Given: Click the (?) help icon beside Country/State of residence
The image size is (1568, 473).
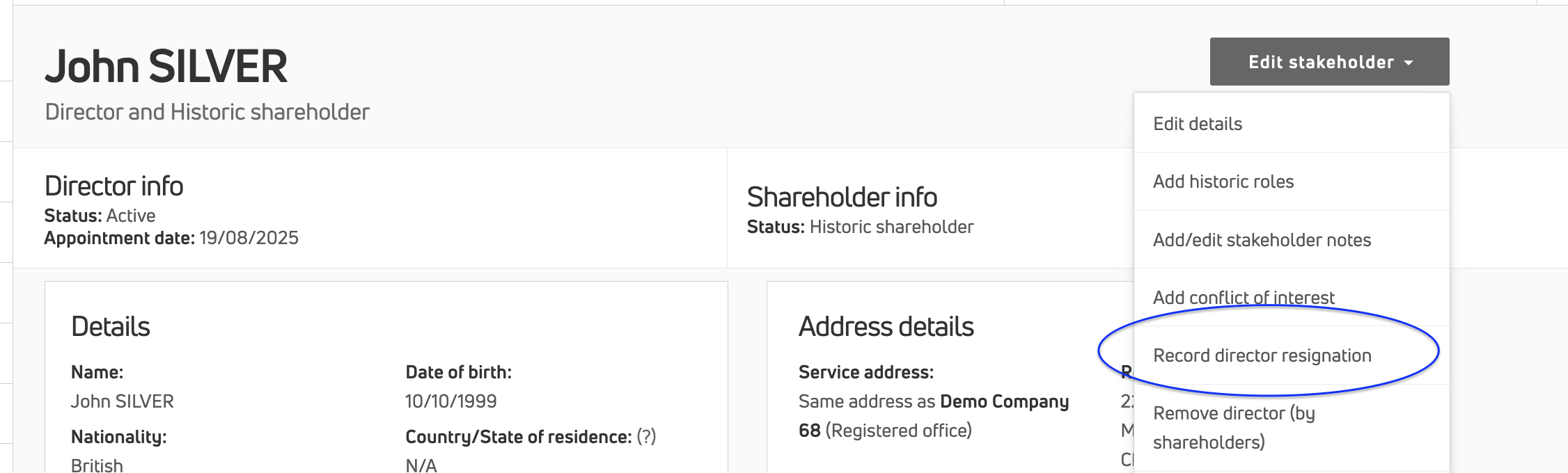Looking at the screenshot, I should 647,437.
